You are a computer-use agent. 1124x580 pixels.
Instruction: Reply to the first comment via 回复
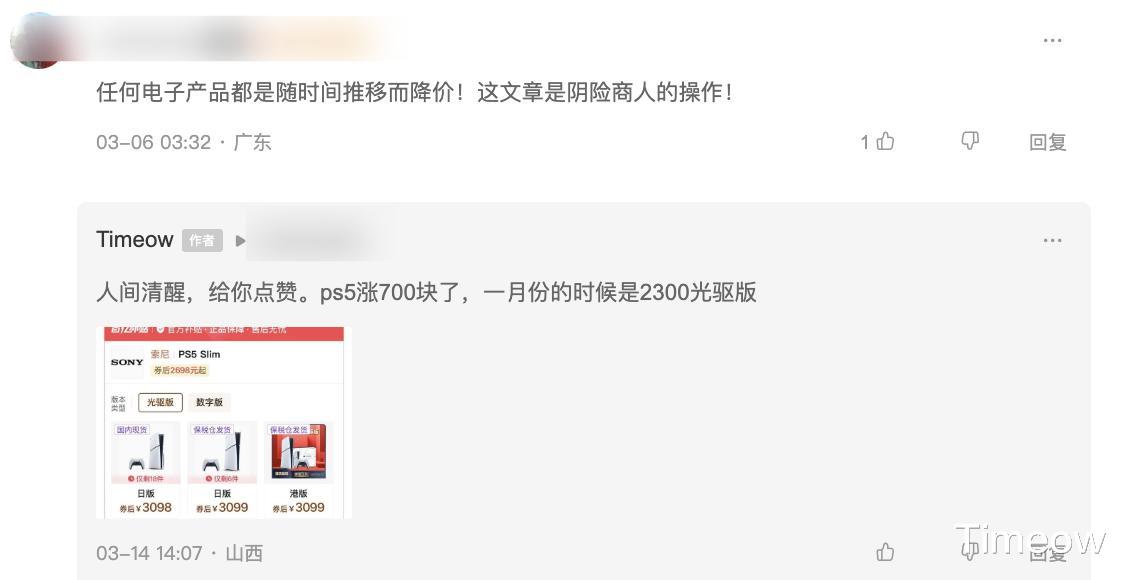point(1047,142)
